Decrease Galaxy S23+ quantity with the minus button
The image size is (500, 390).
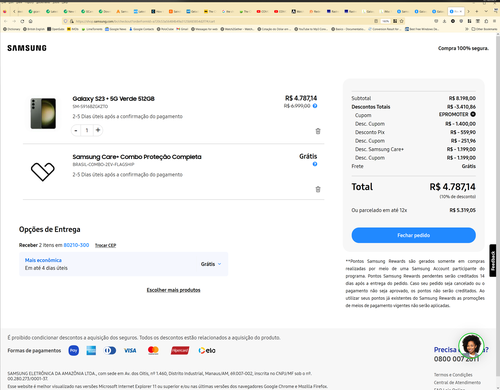point(76,130)
